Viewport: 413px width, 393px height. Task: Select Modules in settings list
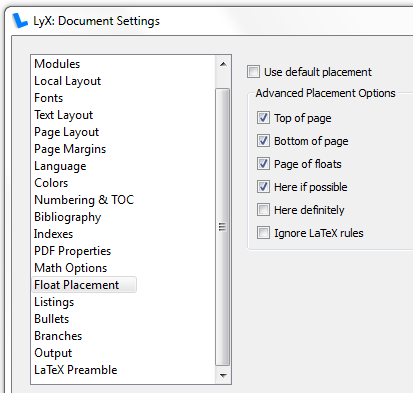pos(57,64)
